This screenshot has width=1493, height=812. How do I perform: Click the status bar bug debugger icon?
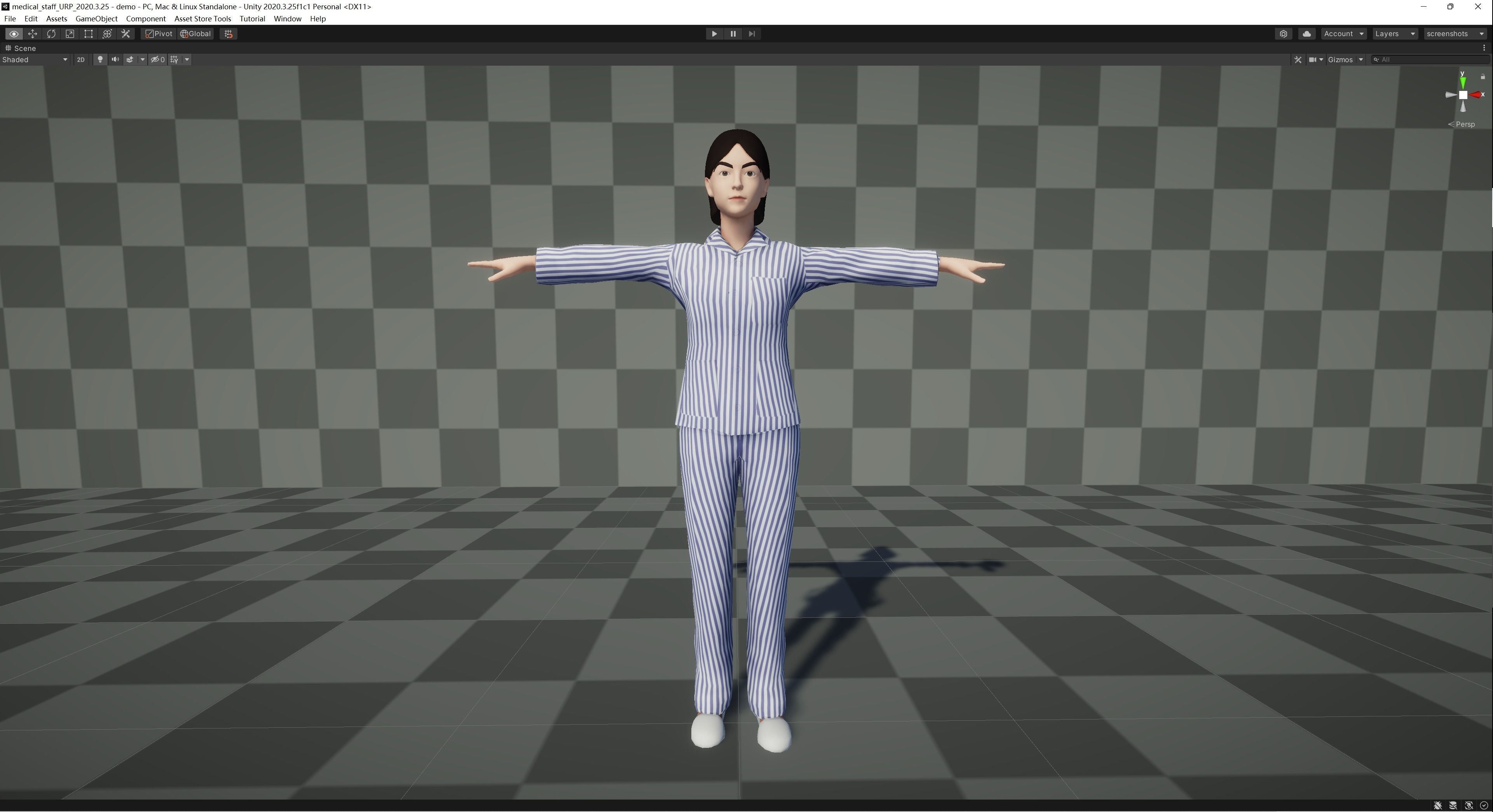coord(1438,806)
